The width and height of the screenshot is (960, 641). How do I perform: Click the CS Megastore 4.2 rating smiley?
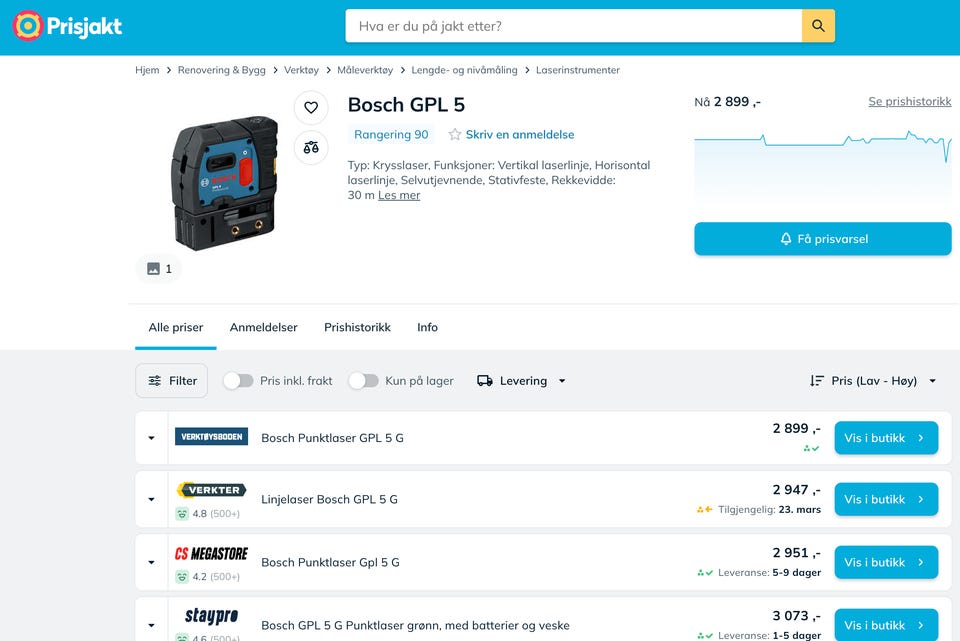[182, 577]
